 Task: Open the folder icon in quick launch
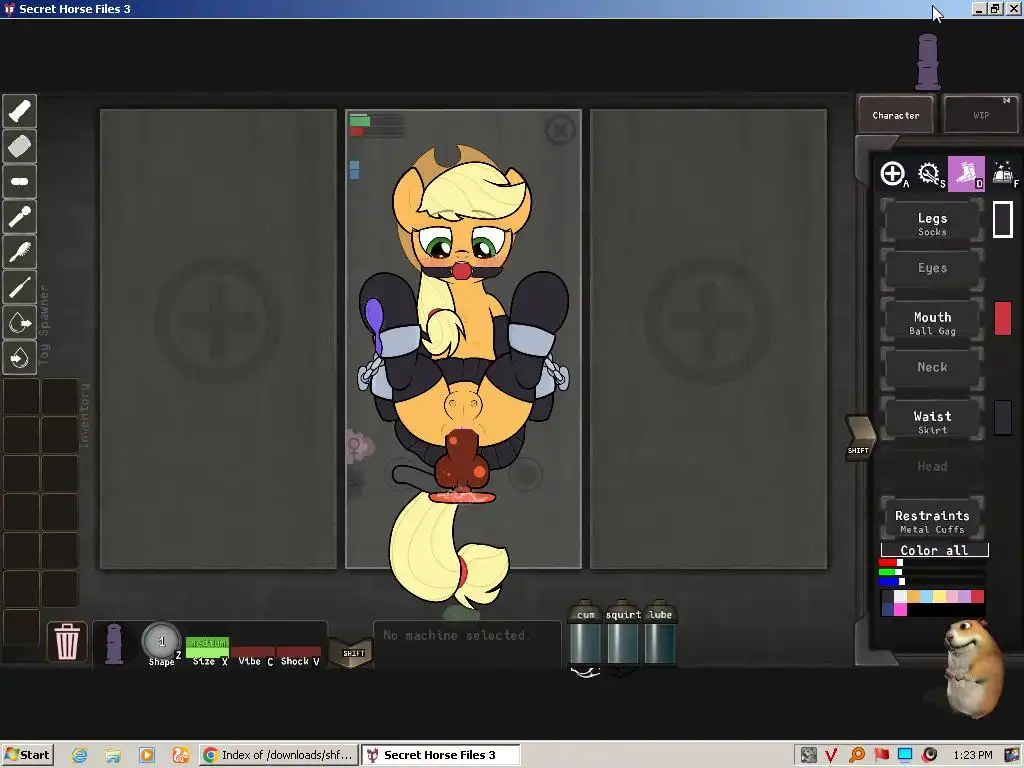tap(113, 756)
